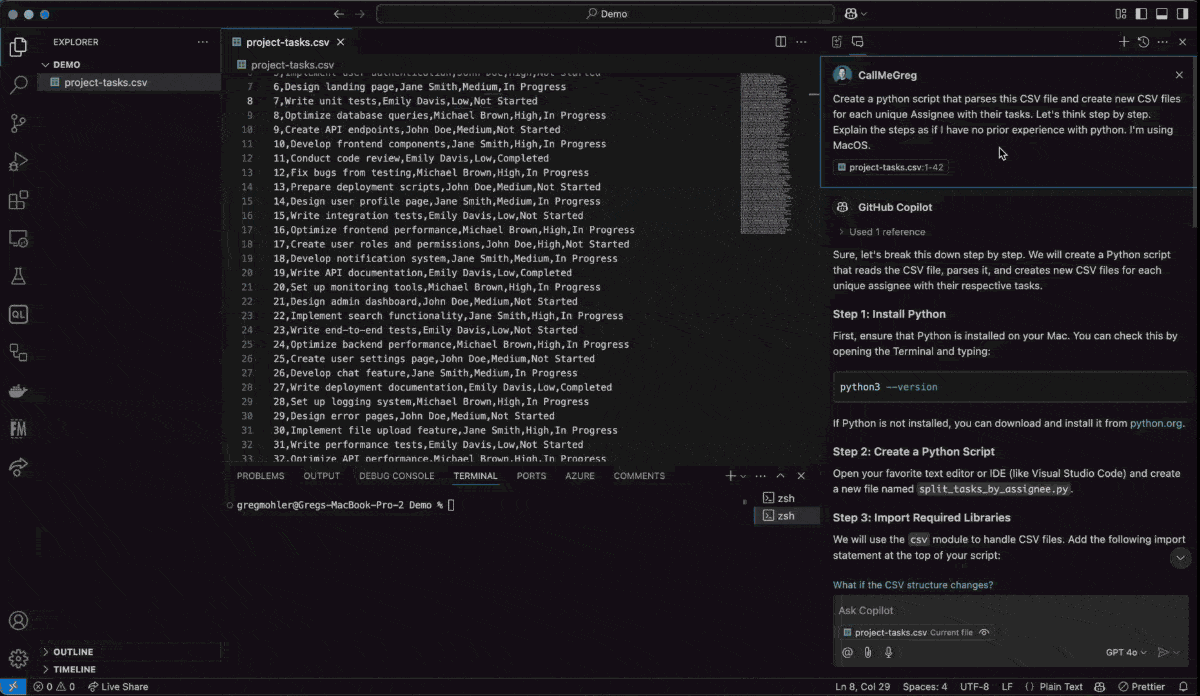This screenshot has height=696, width=1200.
Task: Open the Manage gear icon
Action: (x=18, y=658)
